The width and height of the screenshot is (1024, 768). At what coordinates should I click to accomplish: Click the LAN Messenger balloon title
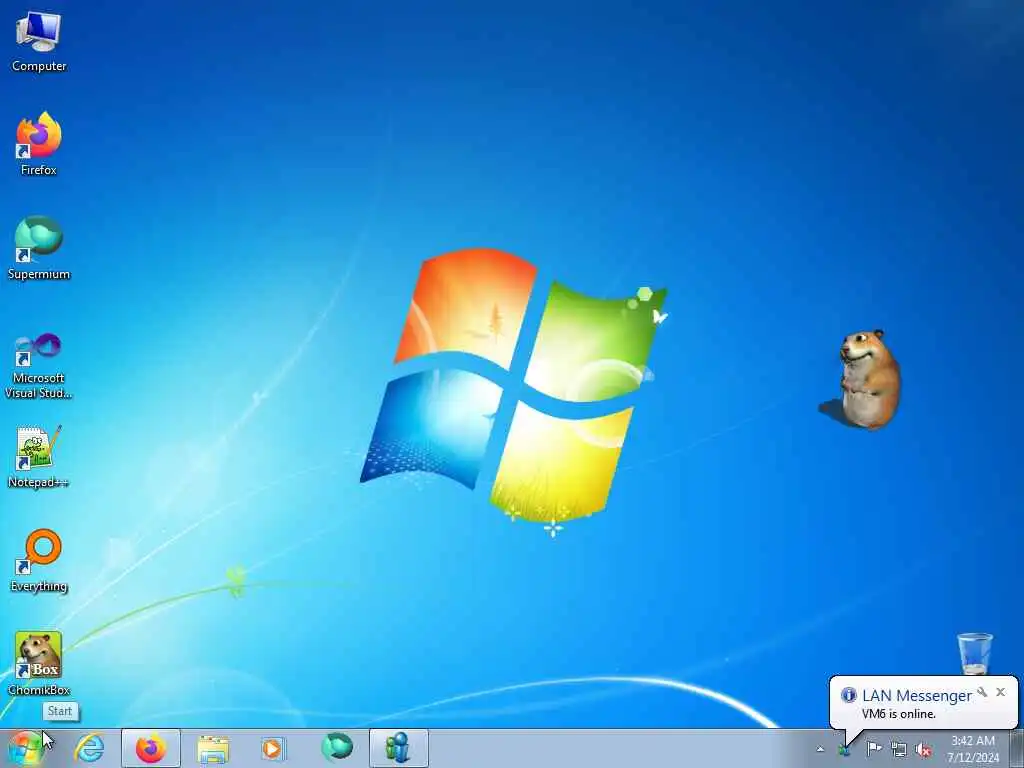click(x=917, y=696)
